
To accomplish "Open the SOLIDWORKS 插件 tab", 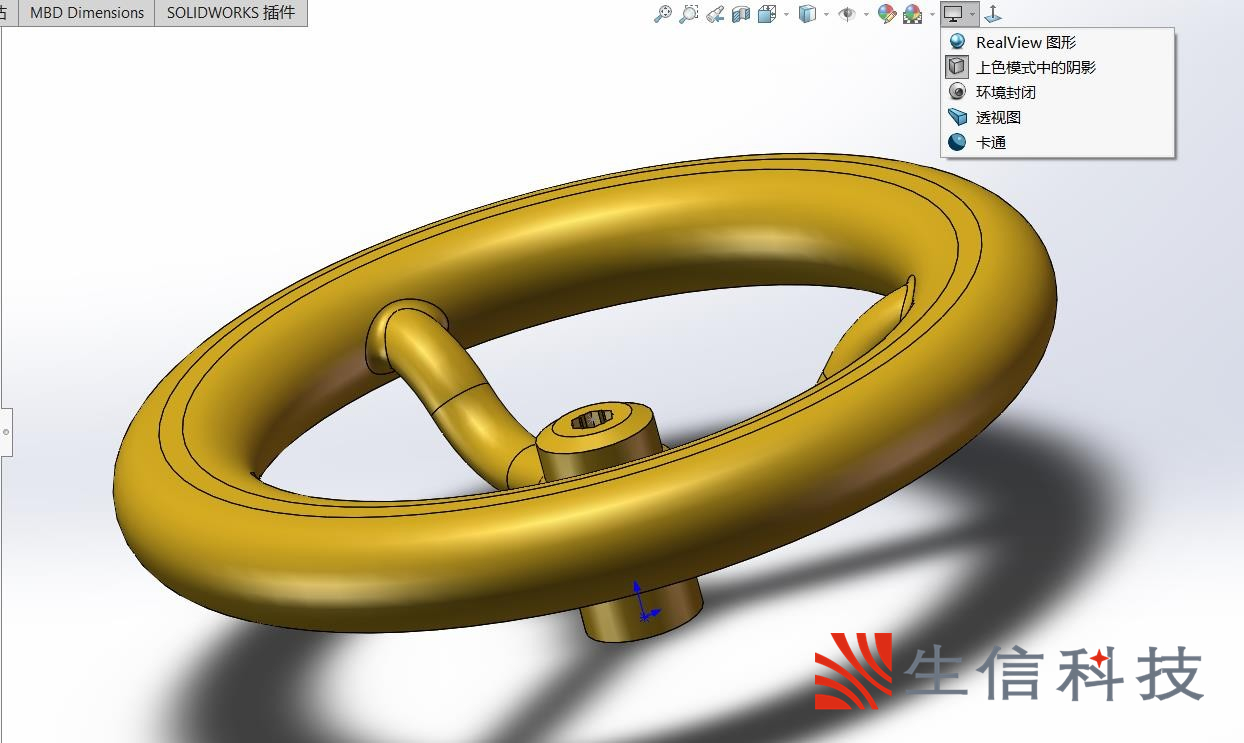I will [230, 13].
